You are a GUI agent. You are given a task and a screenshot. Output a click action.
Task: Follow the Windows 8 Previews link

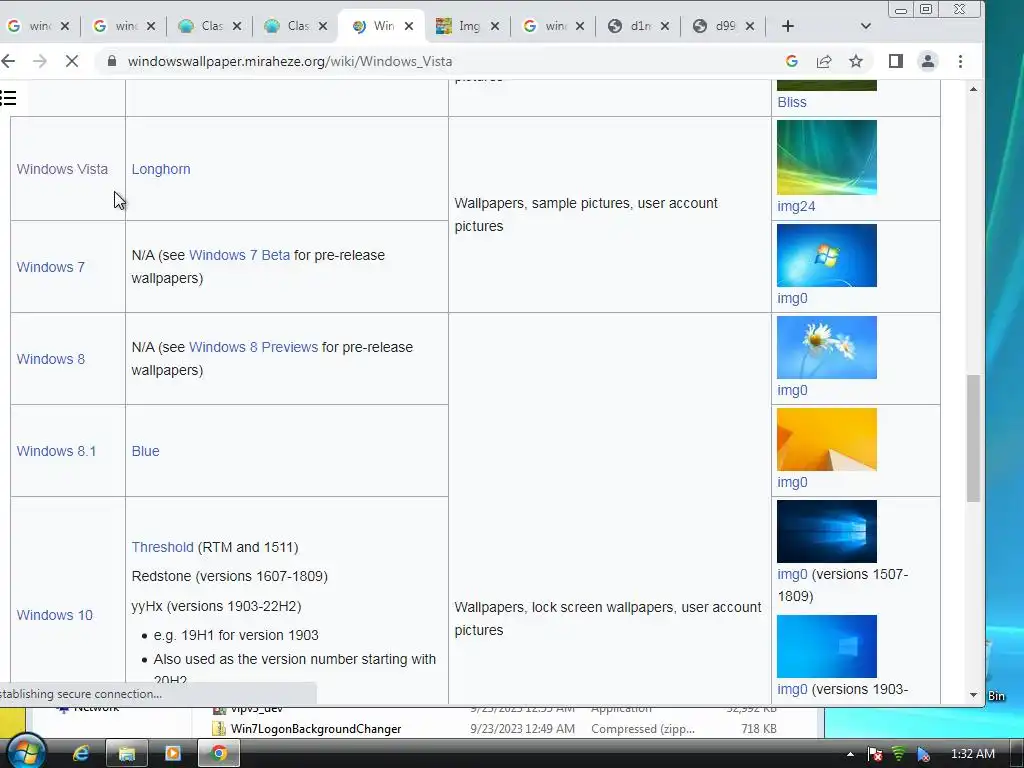pyautogui.click(x=253, y=347)
